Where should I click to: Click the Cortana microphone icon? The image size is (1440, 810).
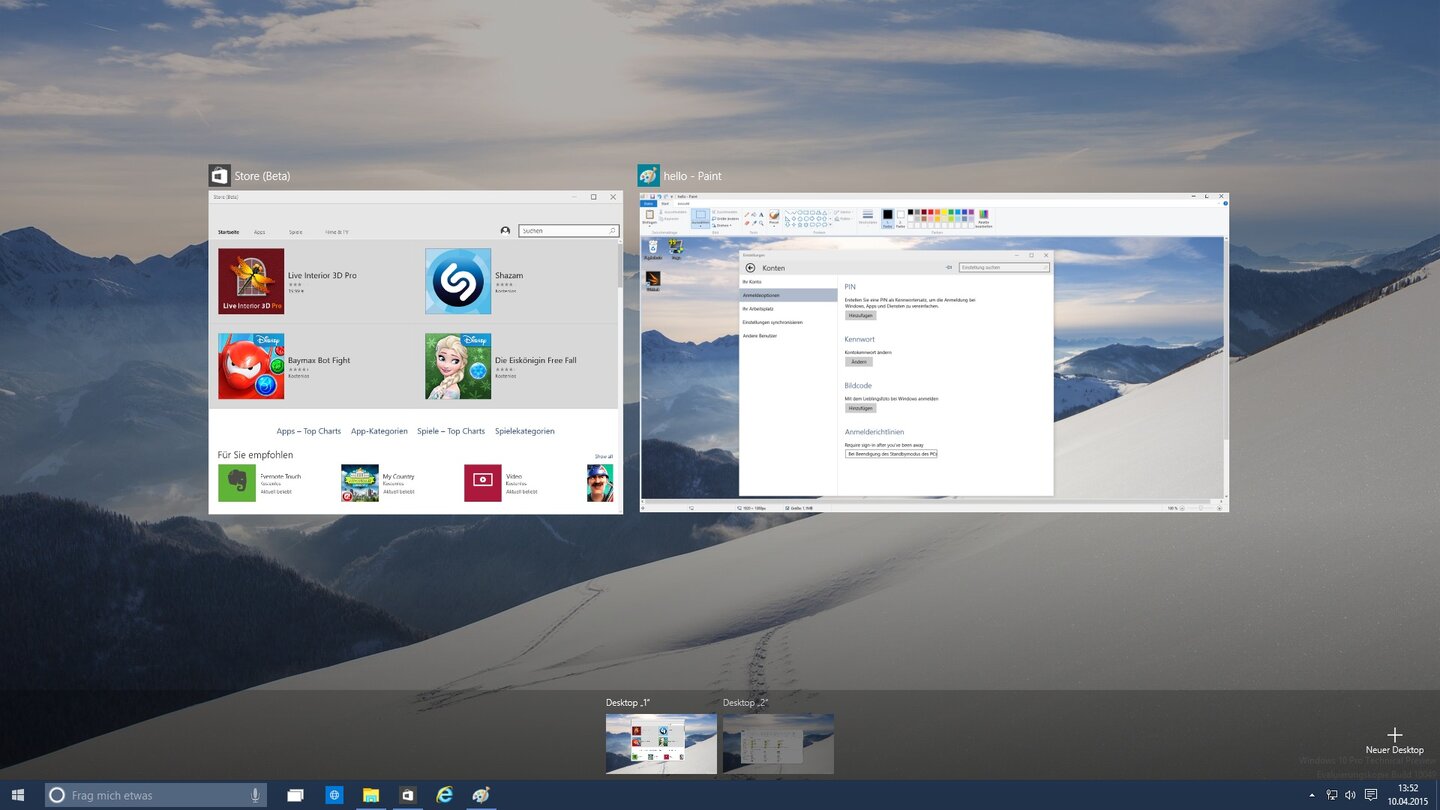(255, 795)
